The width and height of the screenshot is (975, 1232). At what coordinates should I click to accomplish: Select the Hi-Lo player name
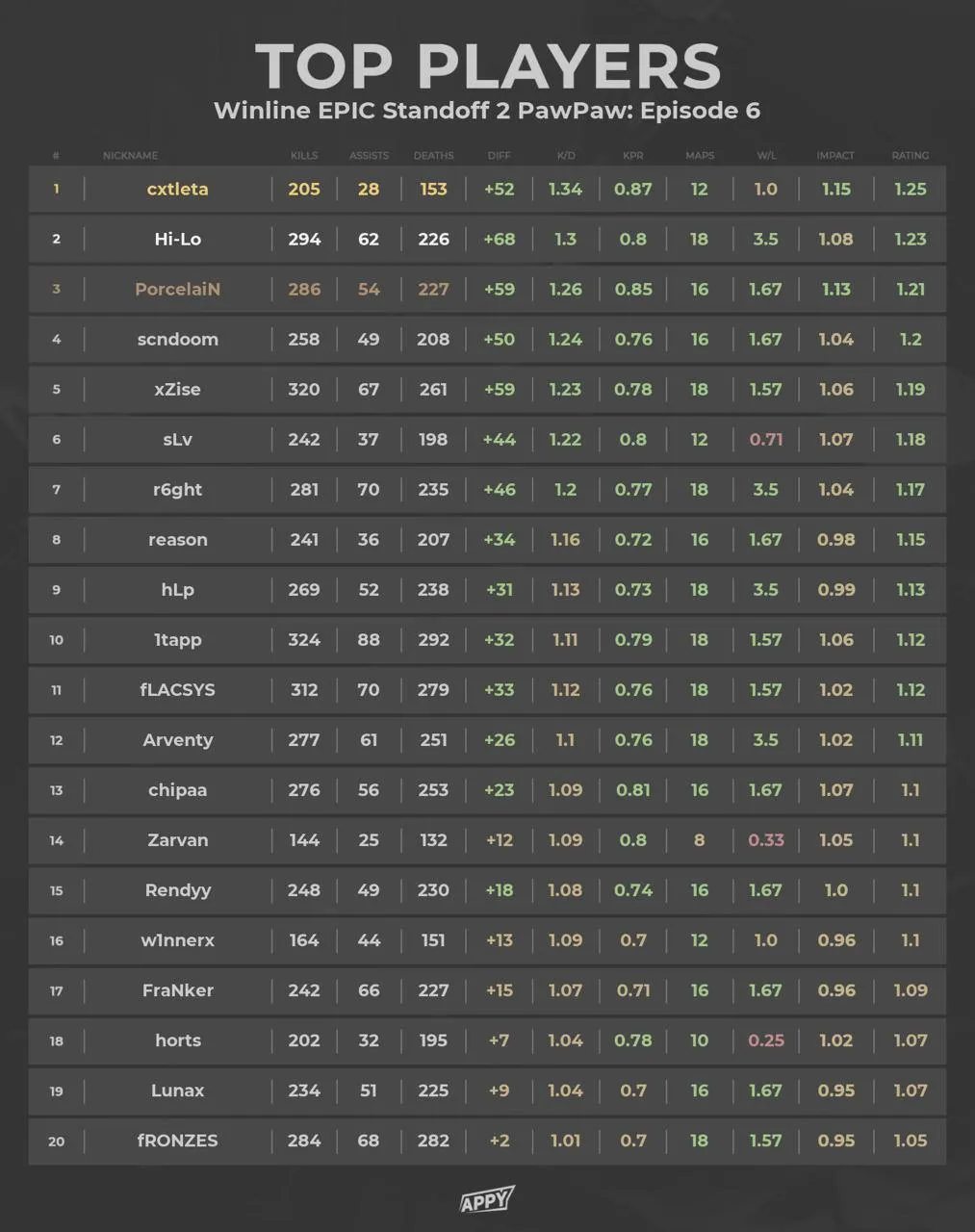click(x=177, y=240)
